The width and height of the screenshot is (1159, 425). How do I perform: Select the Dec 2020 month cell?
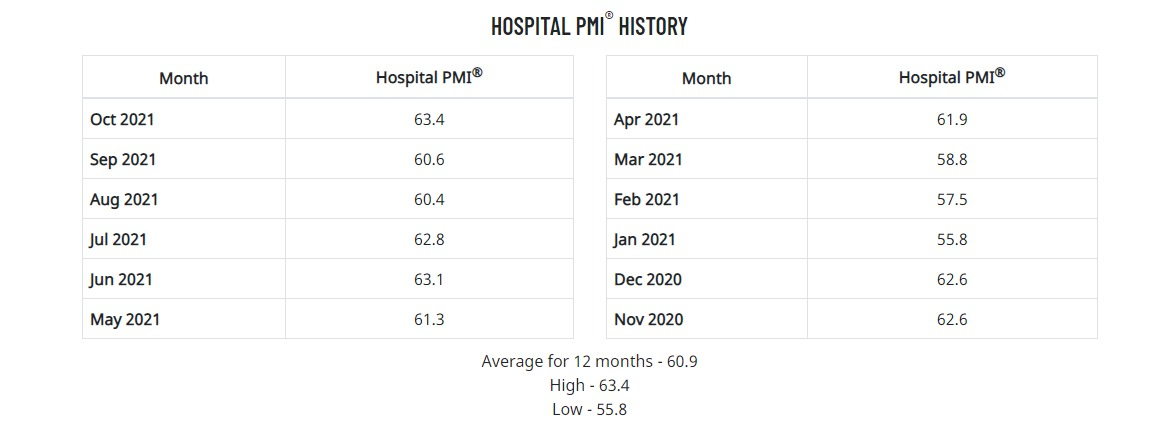[x=648, y=279]
